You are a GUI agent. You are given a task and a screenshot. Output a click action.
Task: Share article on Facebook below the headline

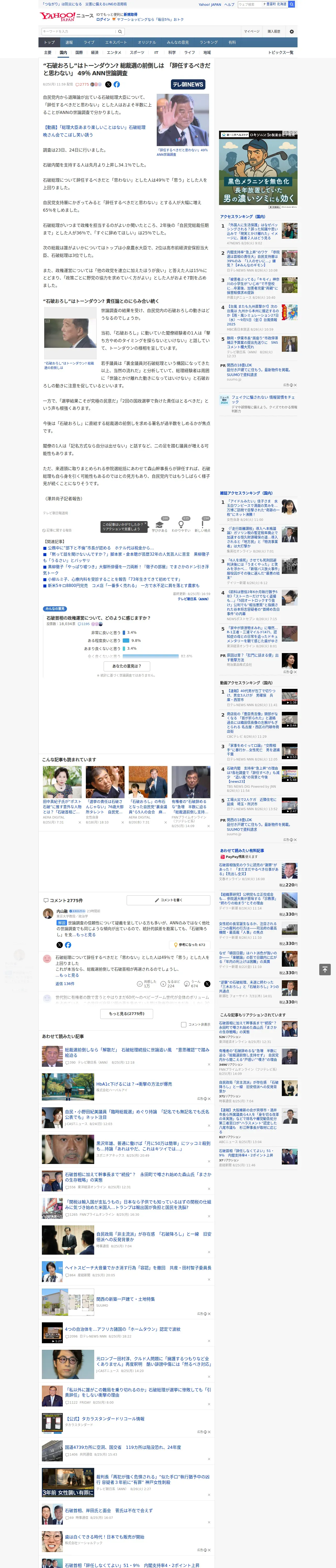[116, 85]
